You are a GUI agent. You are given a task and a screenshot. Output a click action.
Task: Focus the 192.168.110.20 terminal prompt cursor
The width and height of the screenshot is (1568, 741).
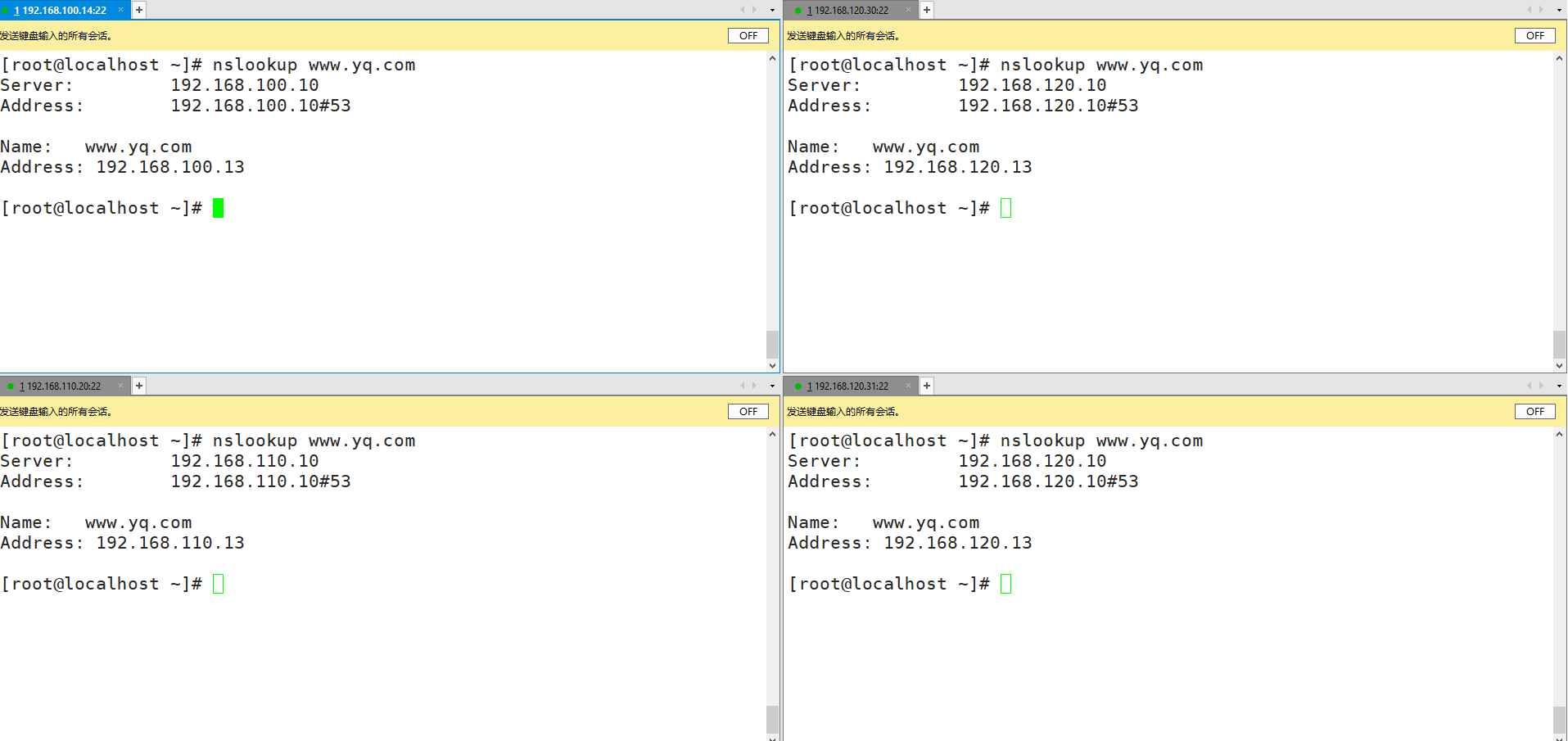[219, 584]
